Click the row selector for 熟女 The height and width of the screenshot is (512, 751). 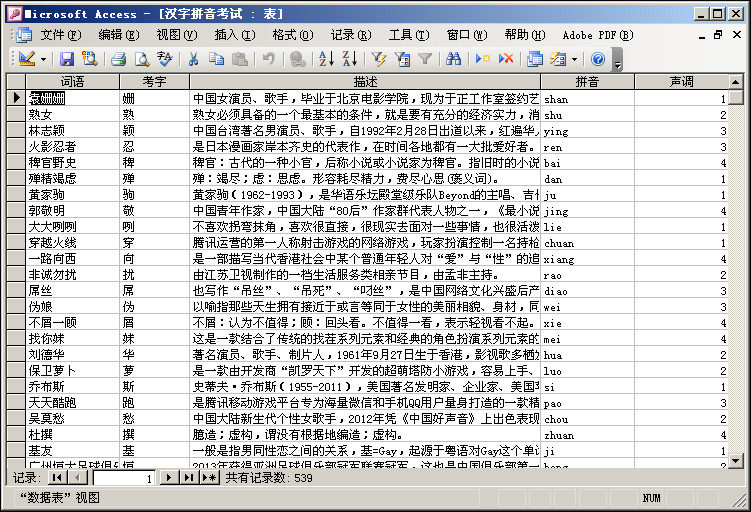(x=16, y=114)
